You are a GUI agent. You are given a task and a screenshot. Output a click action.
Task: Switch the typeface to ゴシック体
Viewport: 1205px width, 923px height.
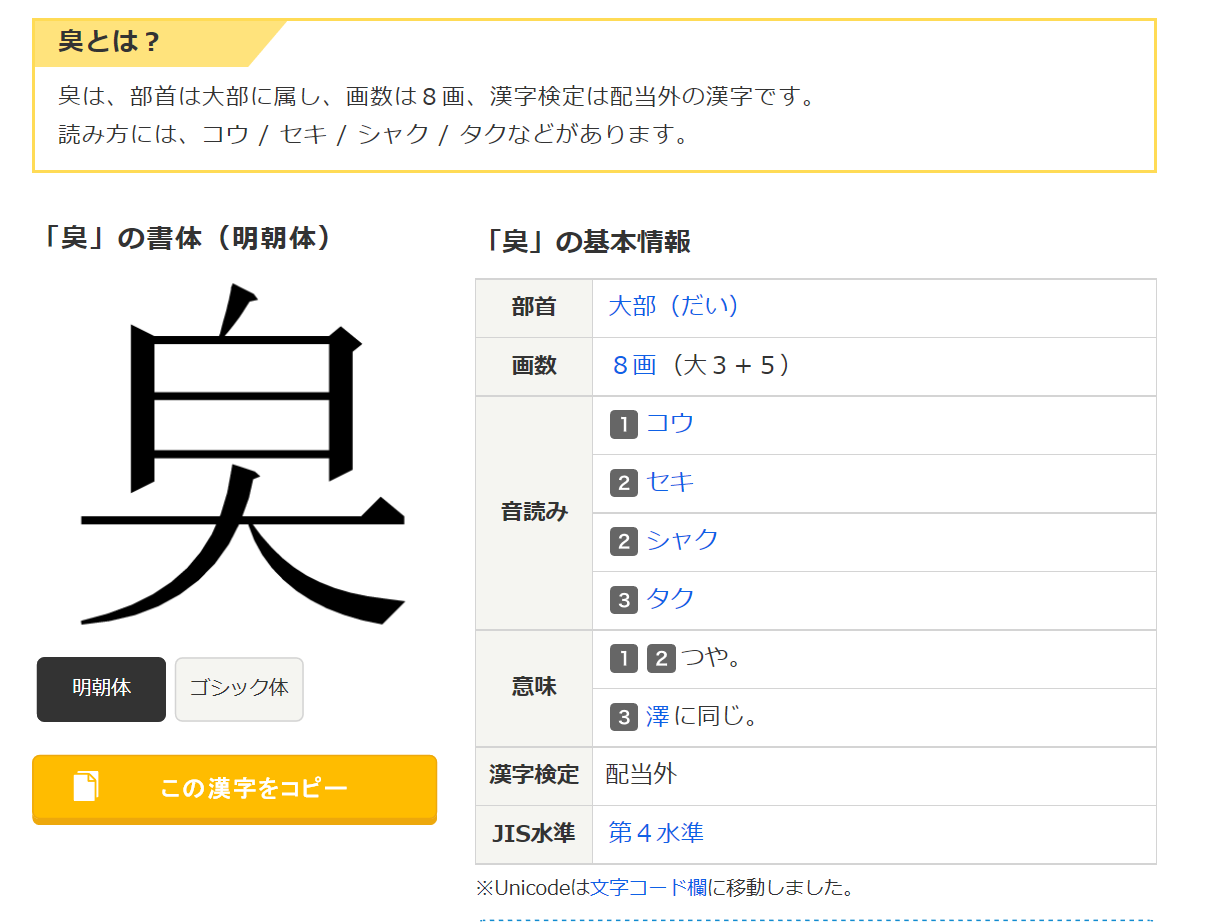pos(239,688)
